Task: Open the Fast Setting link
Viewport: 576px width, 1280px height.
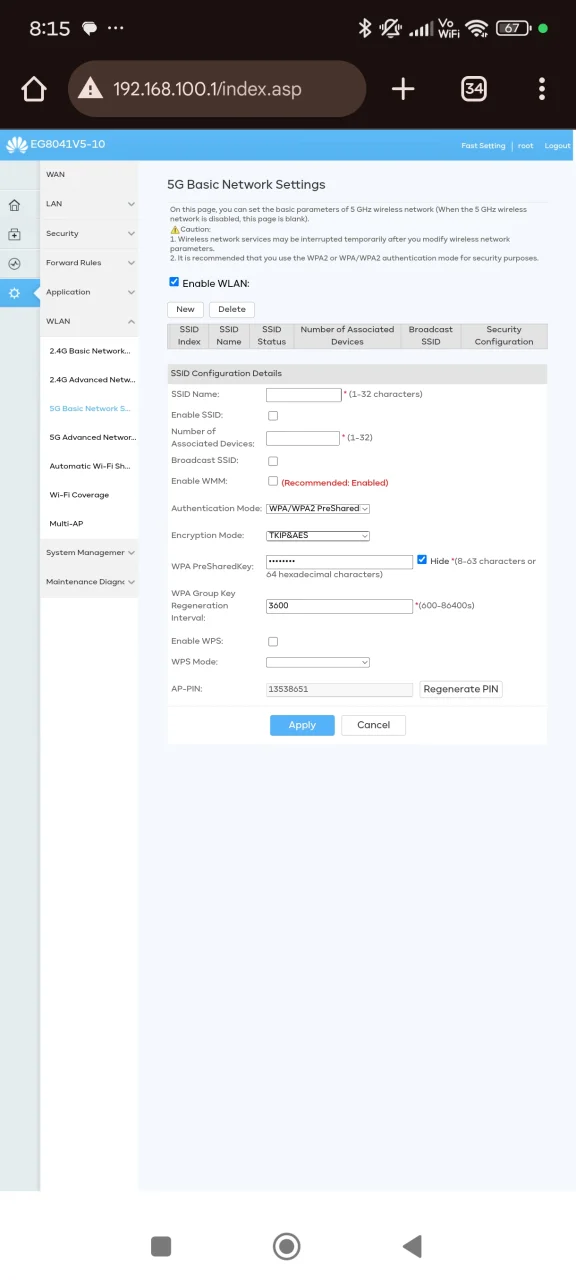Action: click(x=483, y=146)
